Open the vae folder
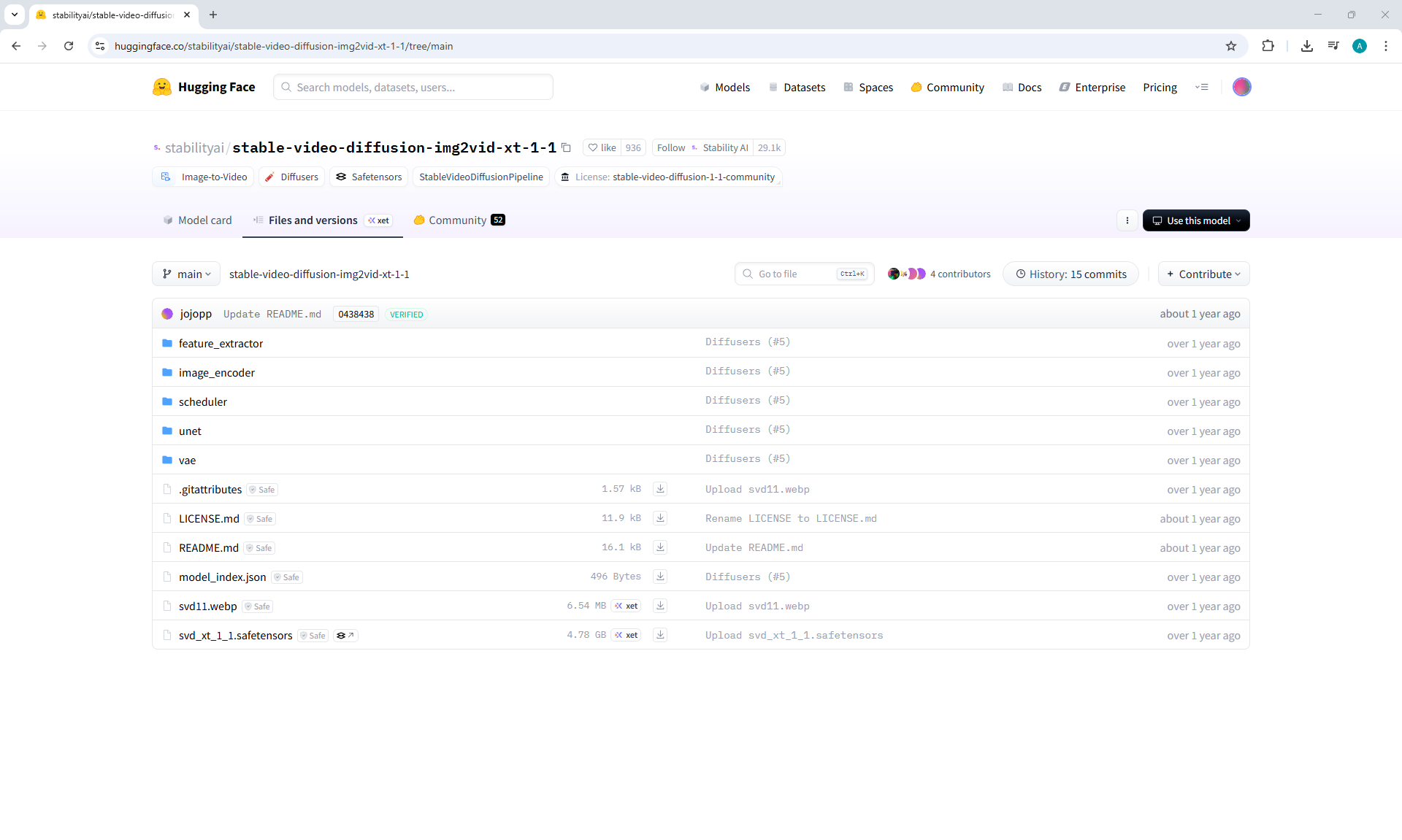Viewport: 1402px width, 840px height. 187,460
